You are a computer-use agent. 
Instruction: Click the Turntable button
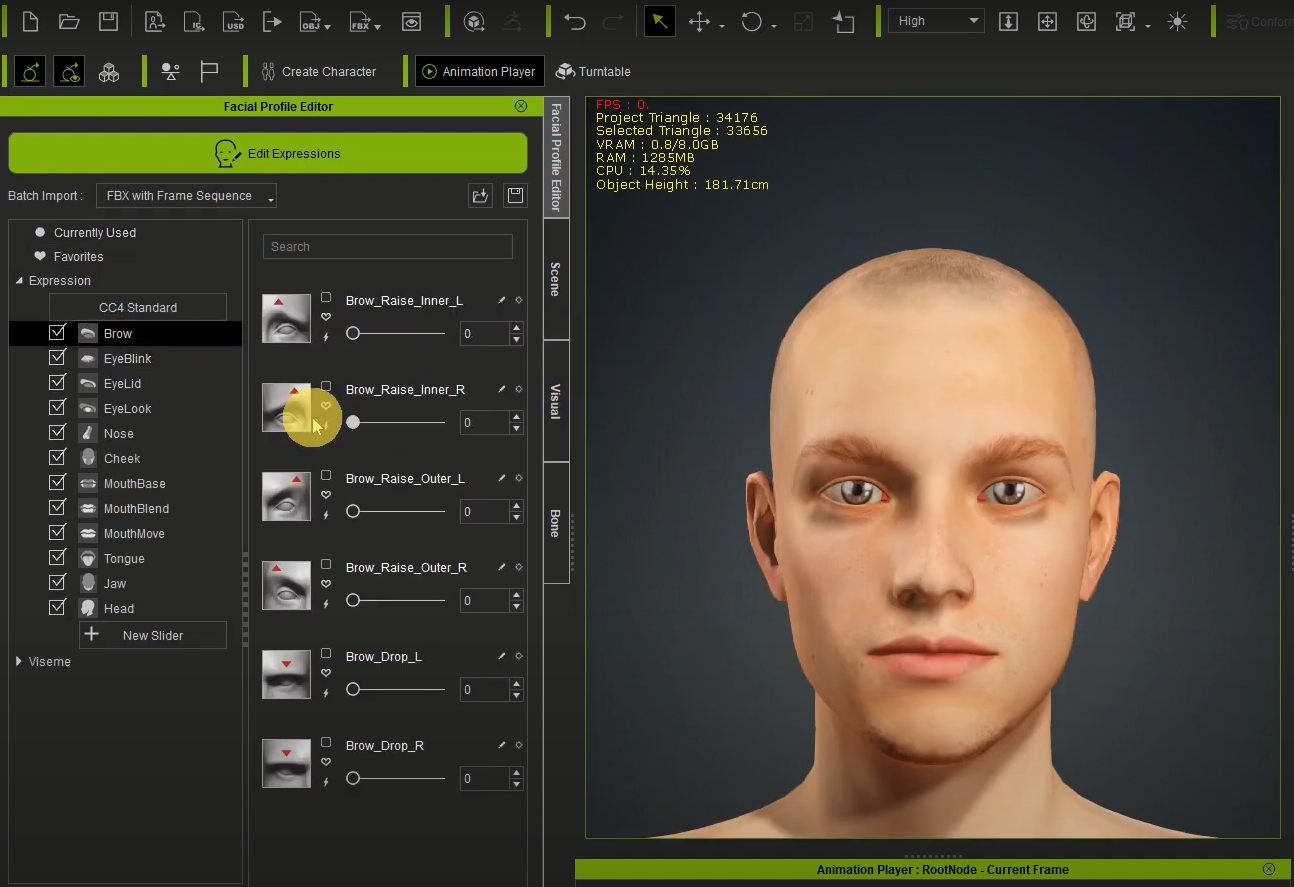click(593, 72)
